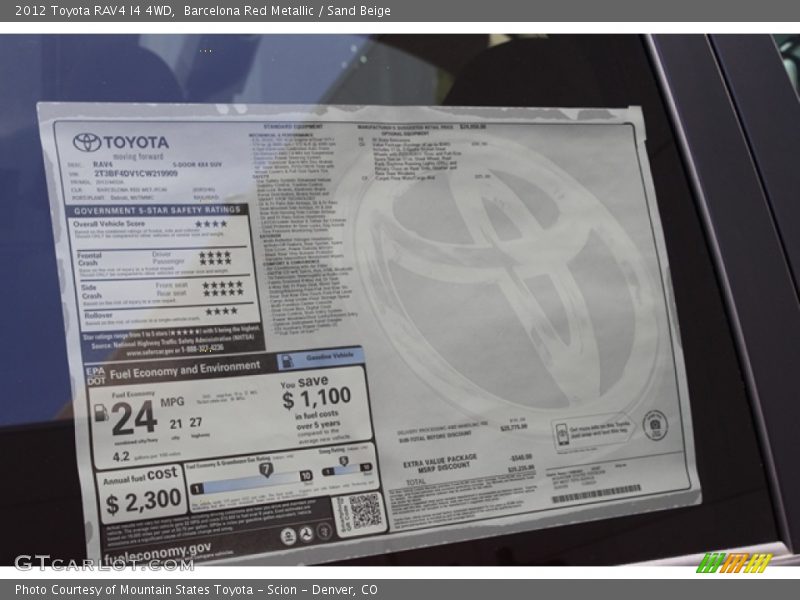Click the highway '27' MPG value
The width and height of the screenshot is (800, 600).
196,422
